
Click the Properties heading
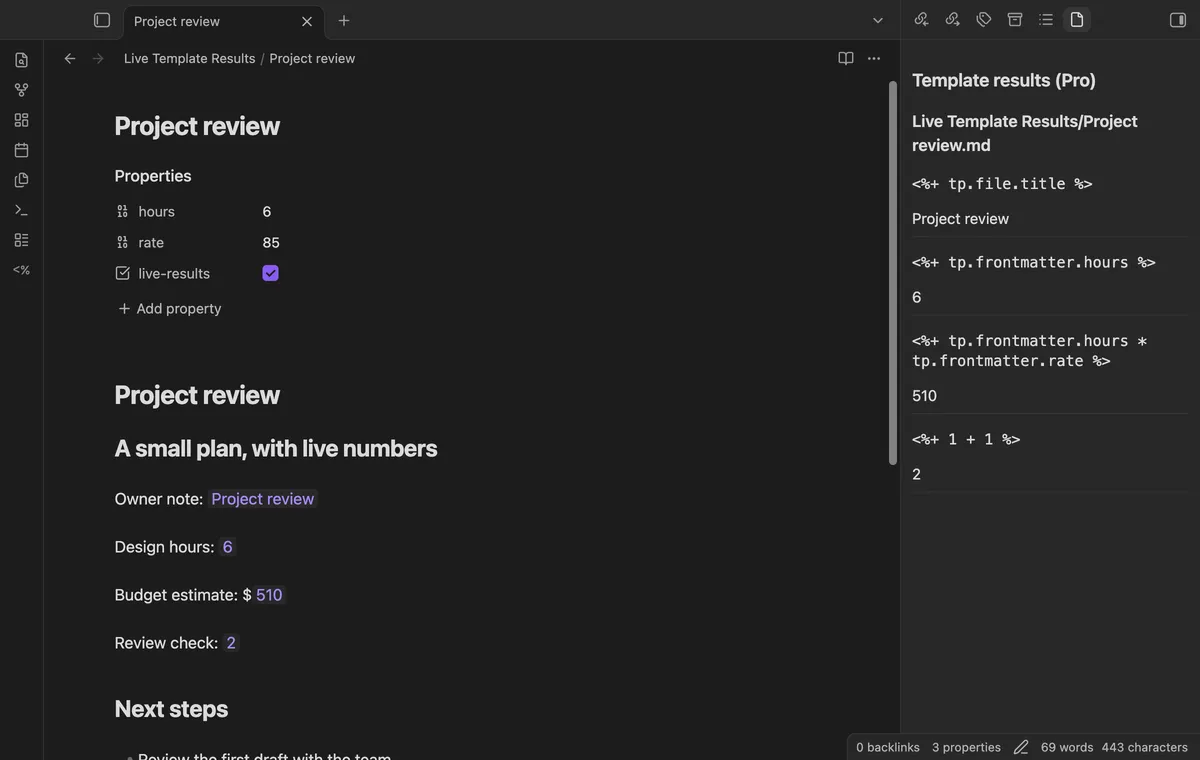tap(153, 176)
